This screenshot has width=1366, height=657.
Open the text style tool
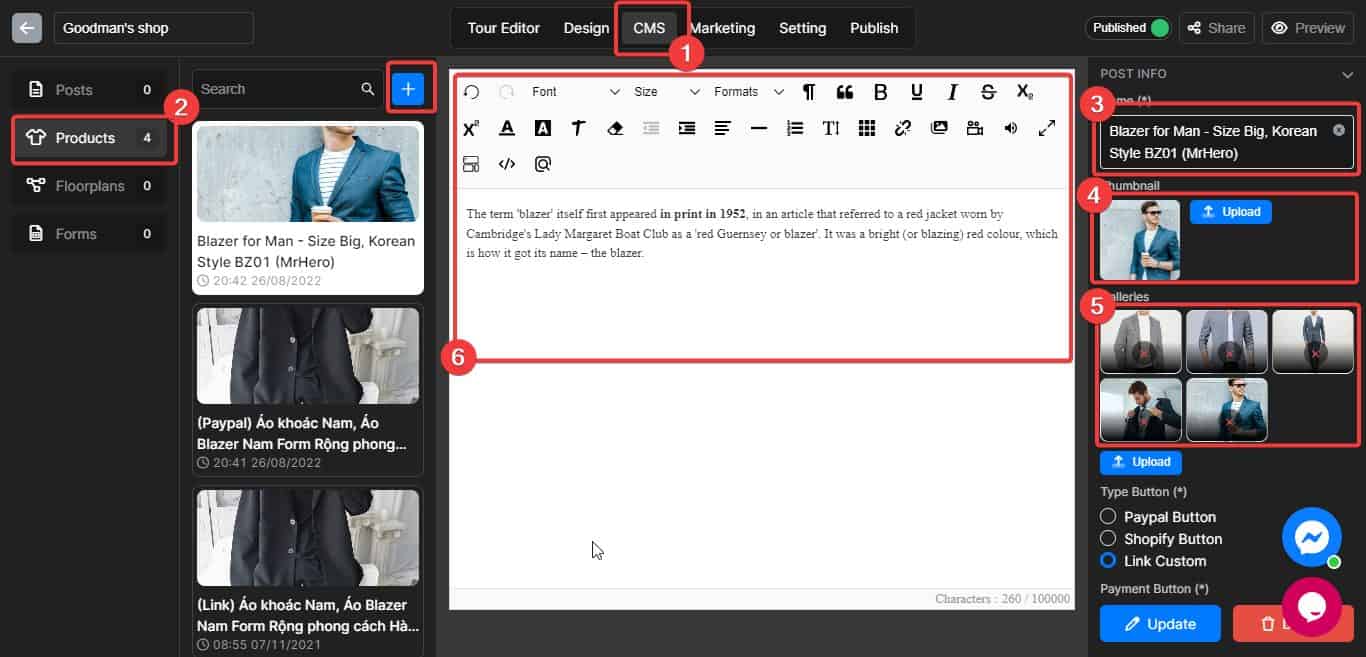click(x=579, y=128)
